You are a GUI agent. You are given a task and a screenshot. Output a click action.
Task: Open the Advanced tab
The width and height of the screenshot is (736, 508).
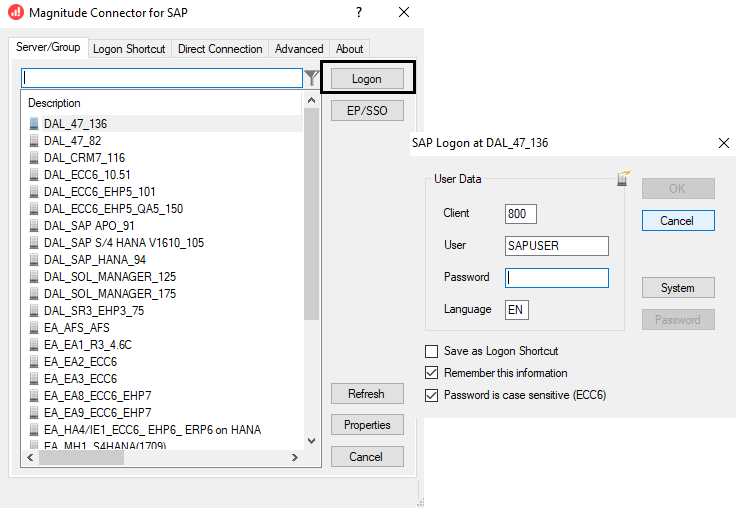click(x=299, y=49)
